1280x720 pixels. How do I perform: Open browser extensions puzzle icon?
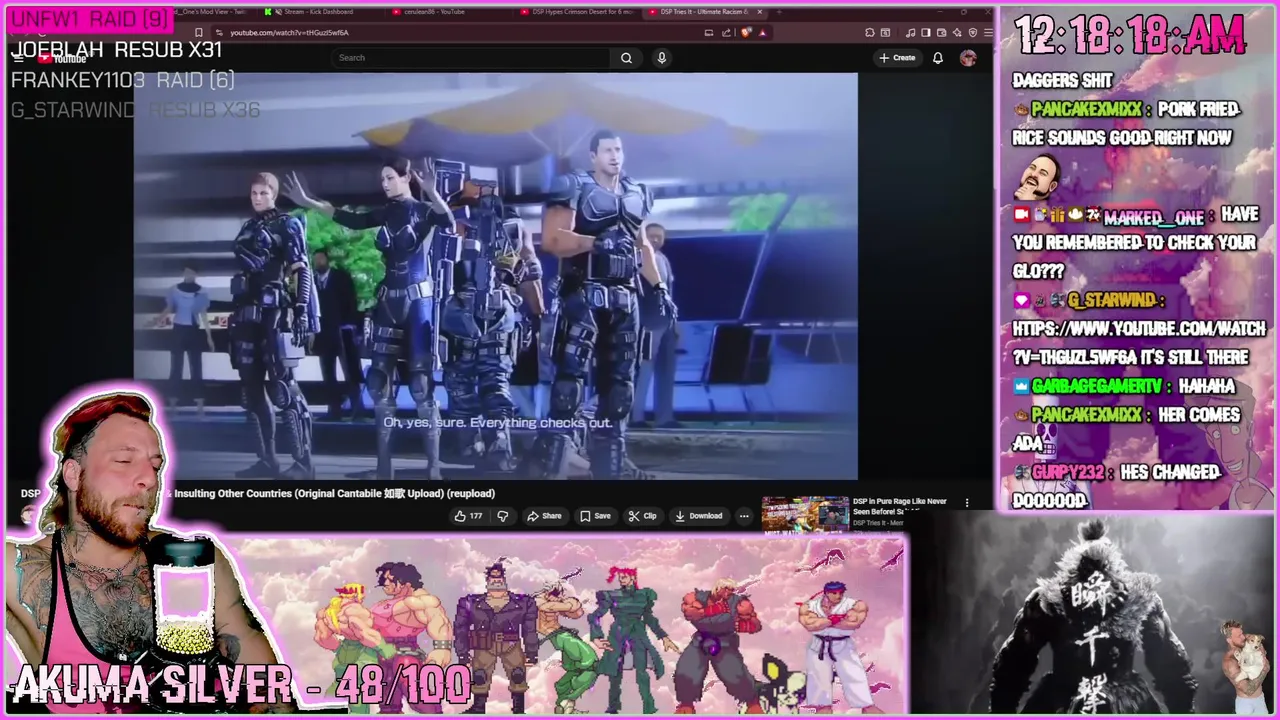[869, 32]
